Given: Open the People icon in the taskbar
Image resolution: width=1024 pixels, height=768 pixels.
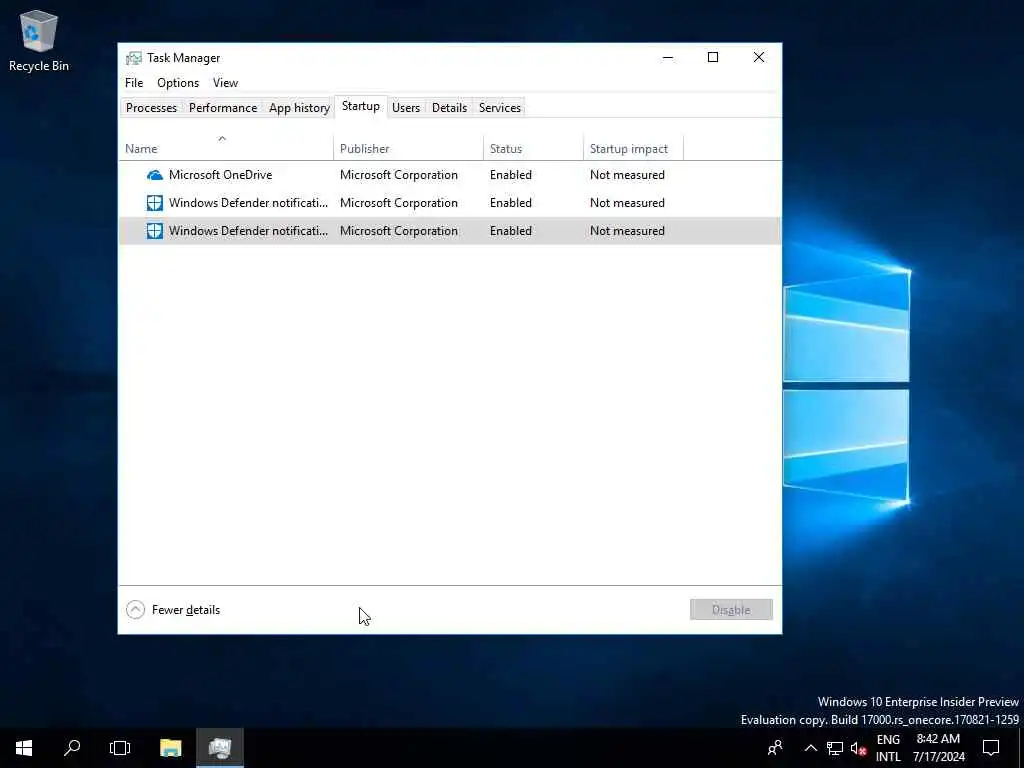Looking at the screenshot, I should pos(775,748).
